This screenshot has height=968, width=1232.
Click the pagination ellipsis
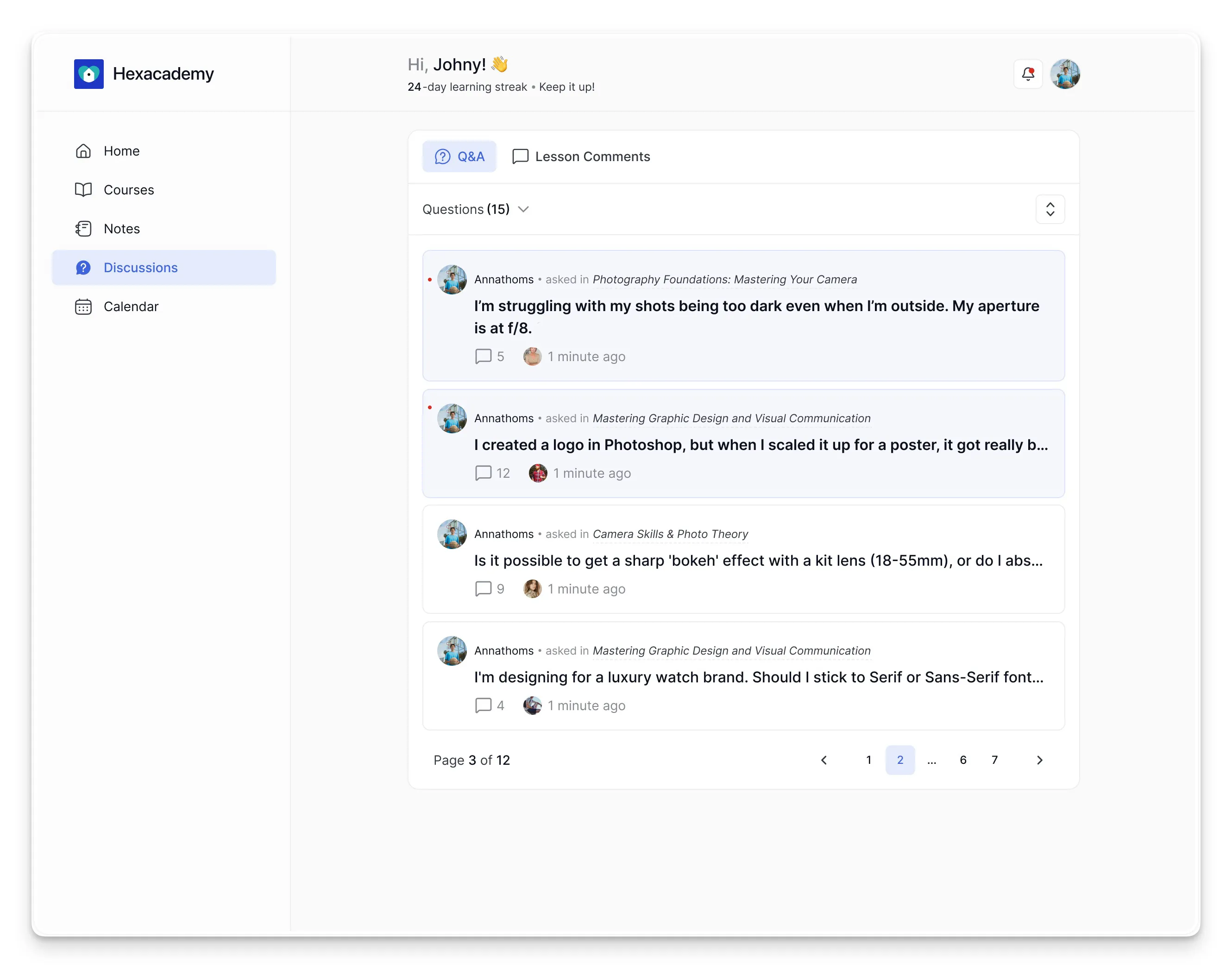pyautogui.click(x=931, y=761)
